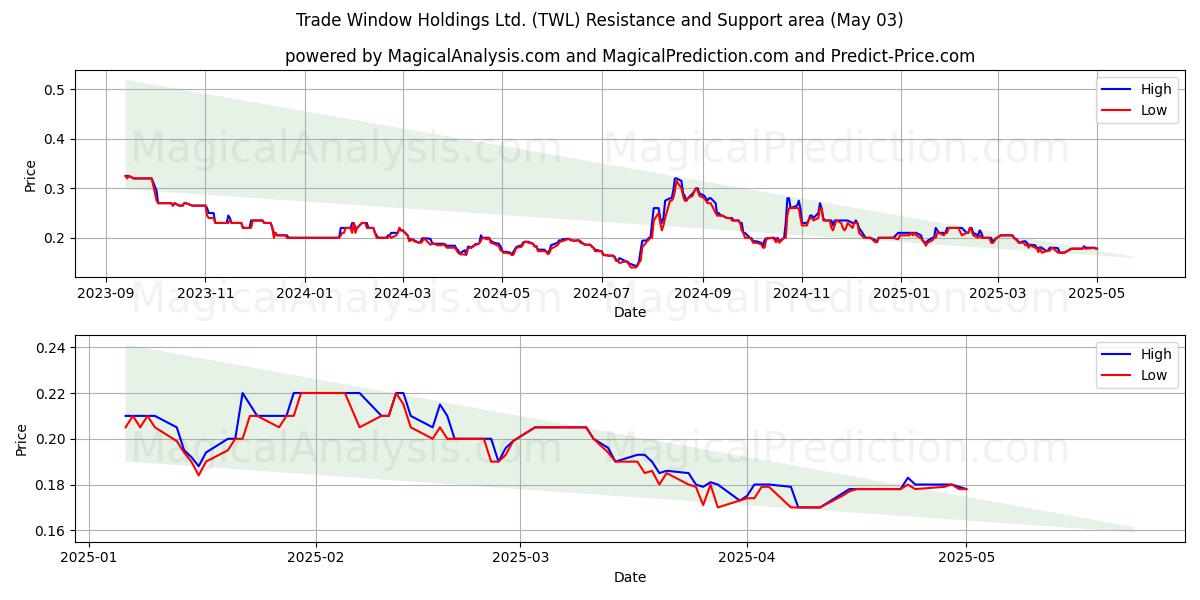Click '2025-04' tick label on bottom chart

(x=748, y=559)
